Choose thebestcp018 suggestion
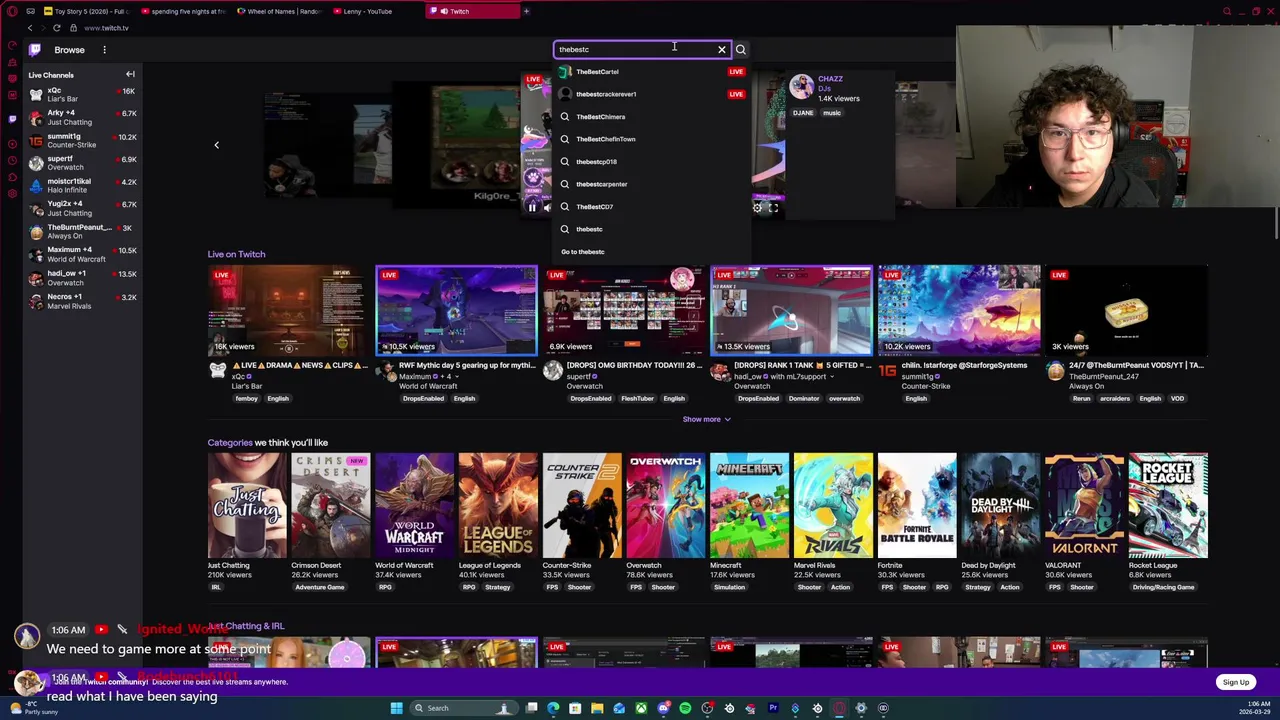This screenshot has width=1280, height=720. [652, 162]
